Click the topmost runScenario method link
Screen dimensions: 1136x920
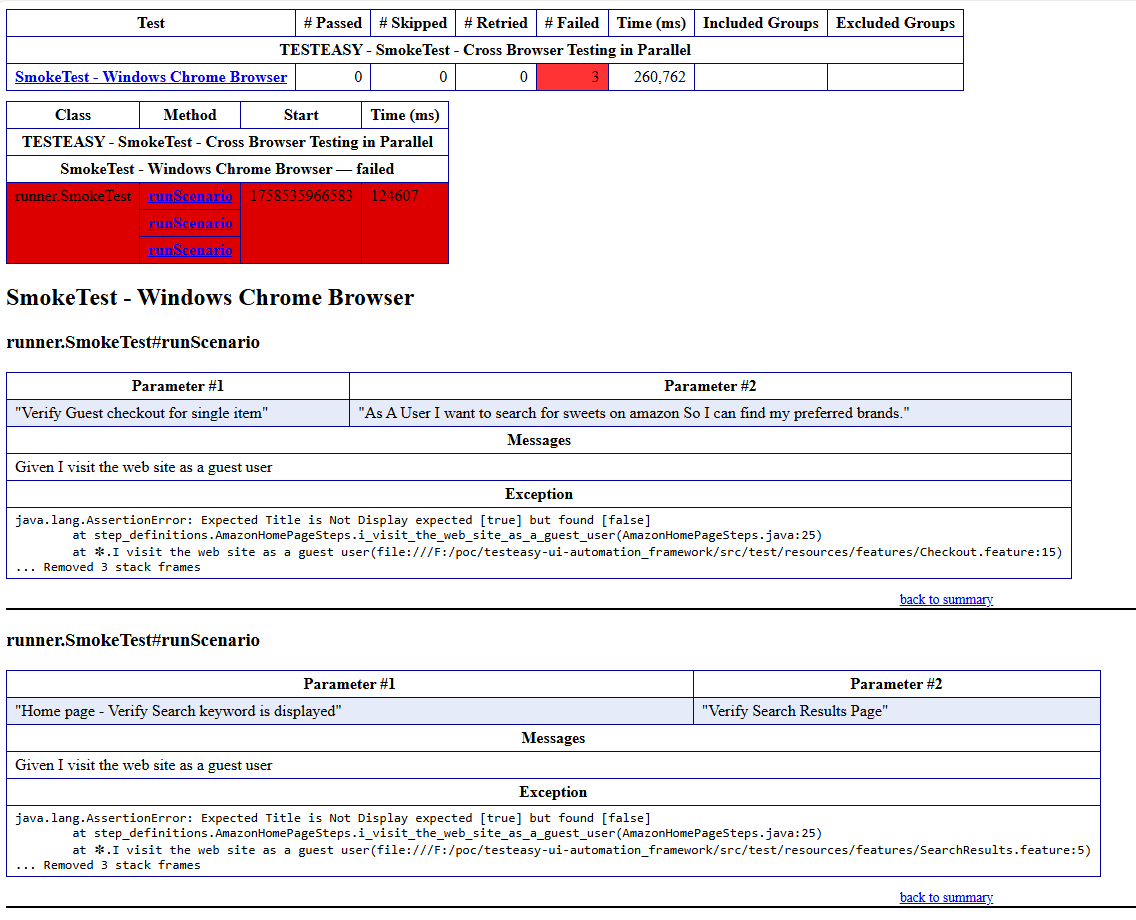(190, 196)
